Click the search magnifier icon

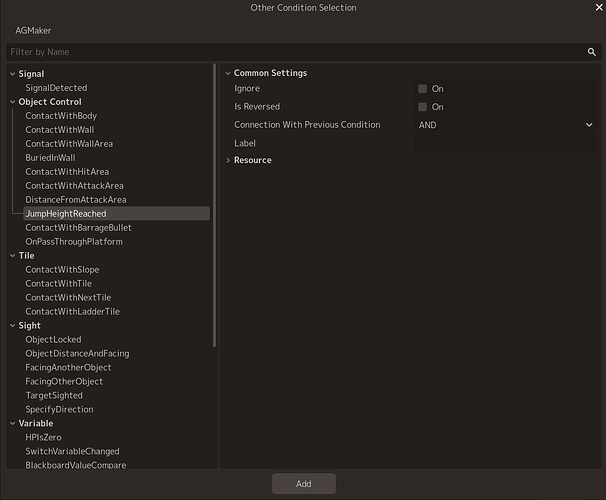[591, 52]
